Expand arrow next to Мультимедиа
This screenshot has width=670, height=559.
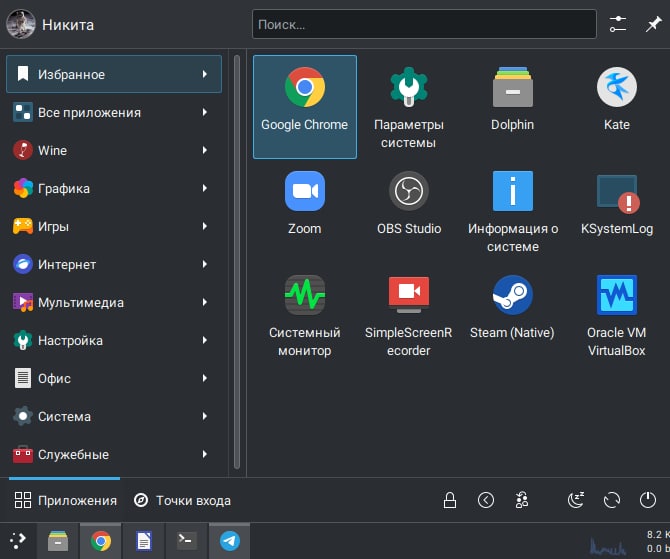205,303
